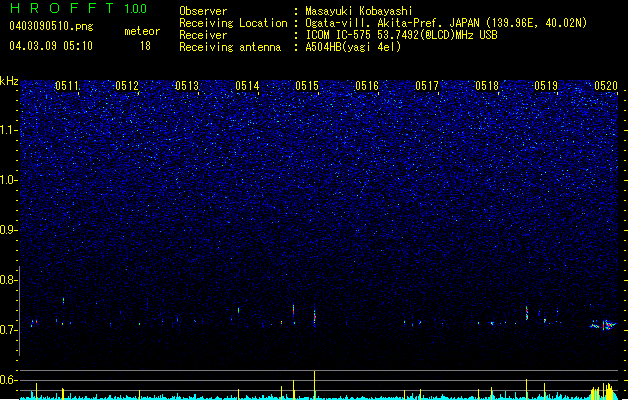This screenshot has height=400, width=629.
Task: Select the filename 0403090510.png
Action: click(x=51, y=26)
